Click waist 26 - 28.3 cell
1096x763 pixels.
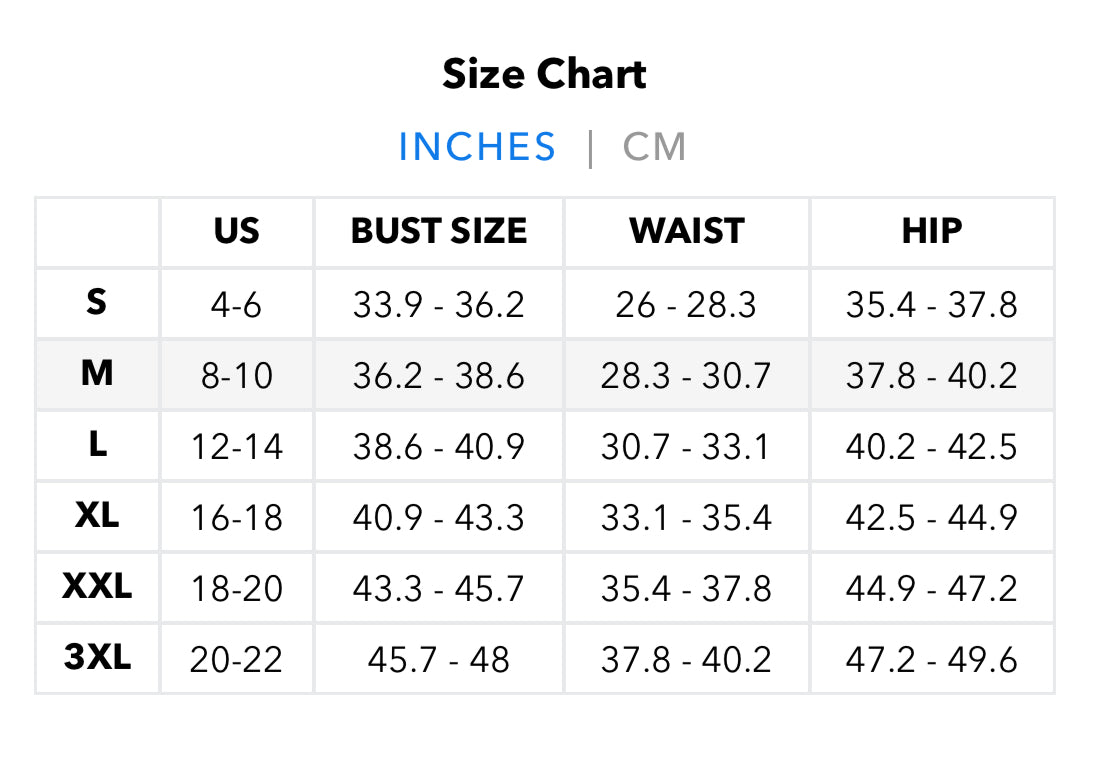point(686,304)
